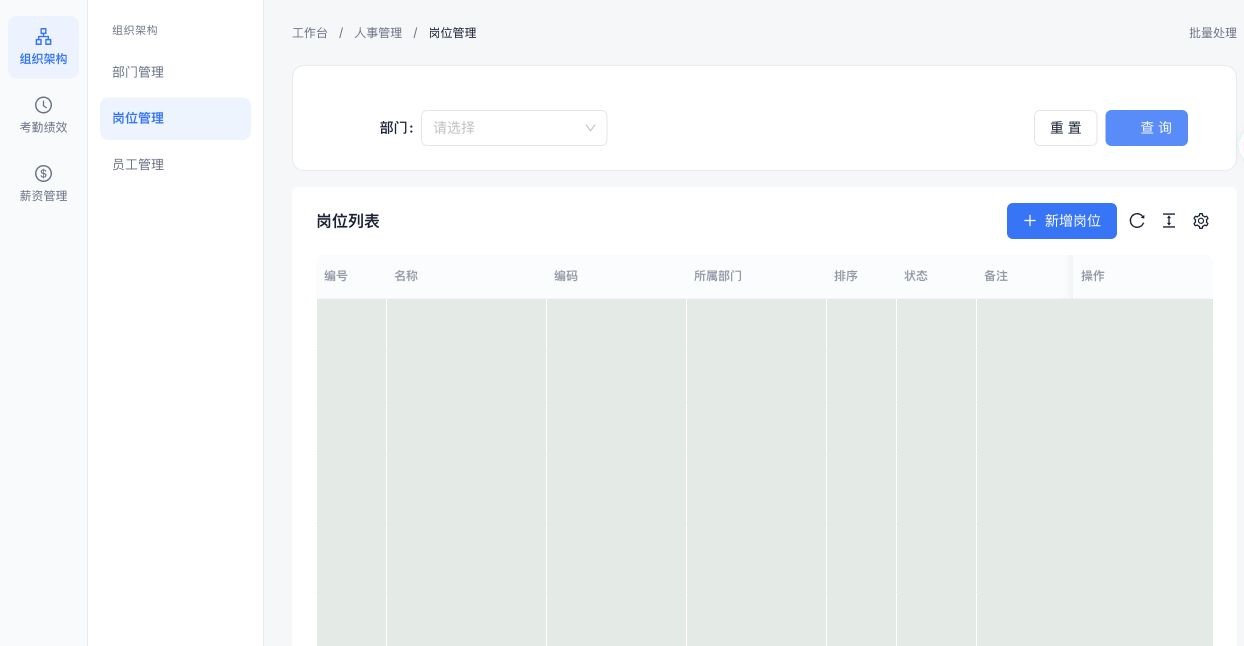Viewport: 1244px width, 646px height.
Task: Go to 部门管理 menu item
Action: point(175,72)
